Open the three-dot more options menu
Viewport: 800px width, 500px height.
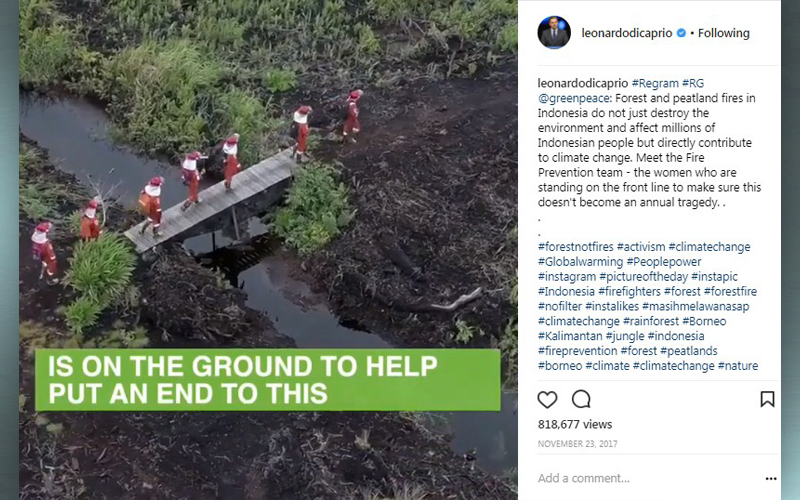(771, 479)
